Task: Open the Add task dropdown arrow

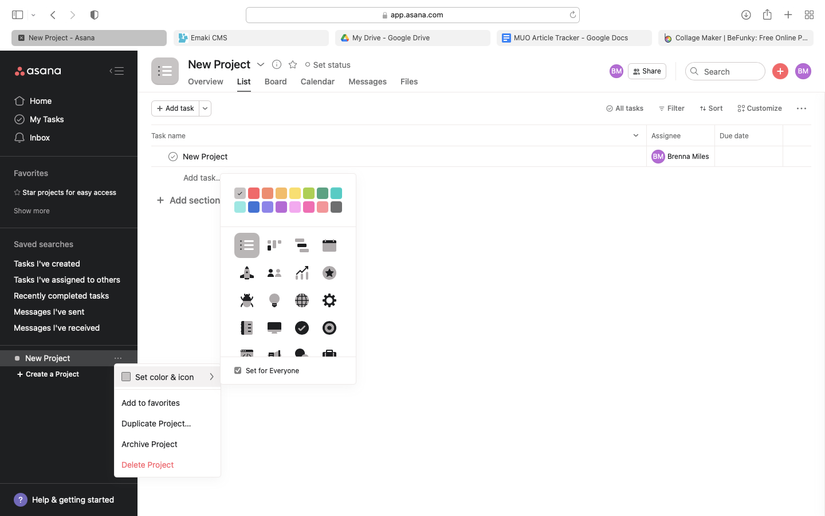Action: click(206, 108)
